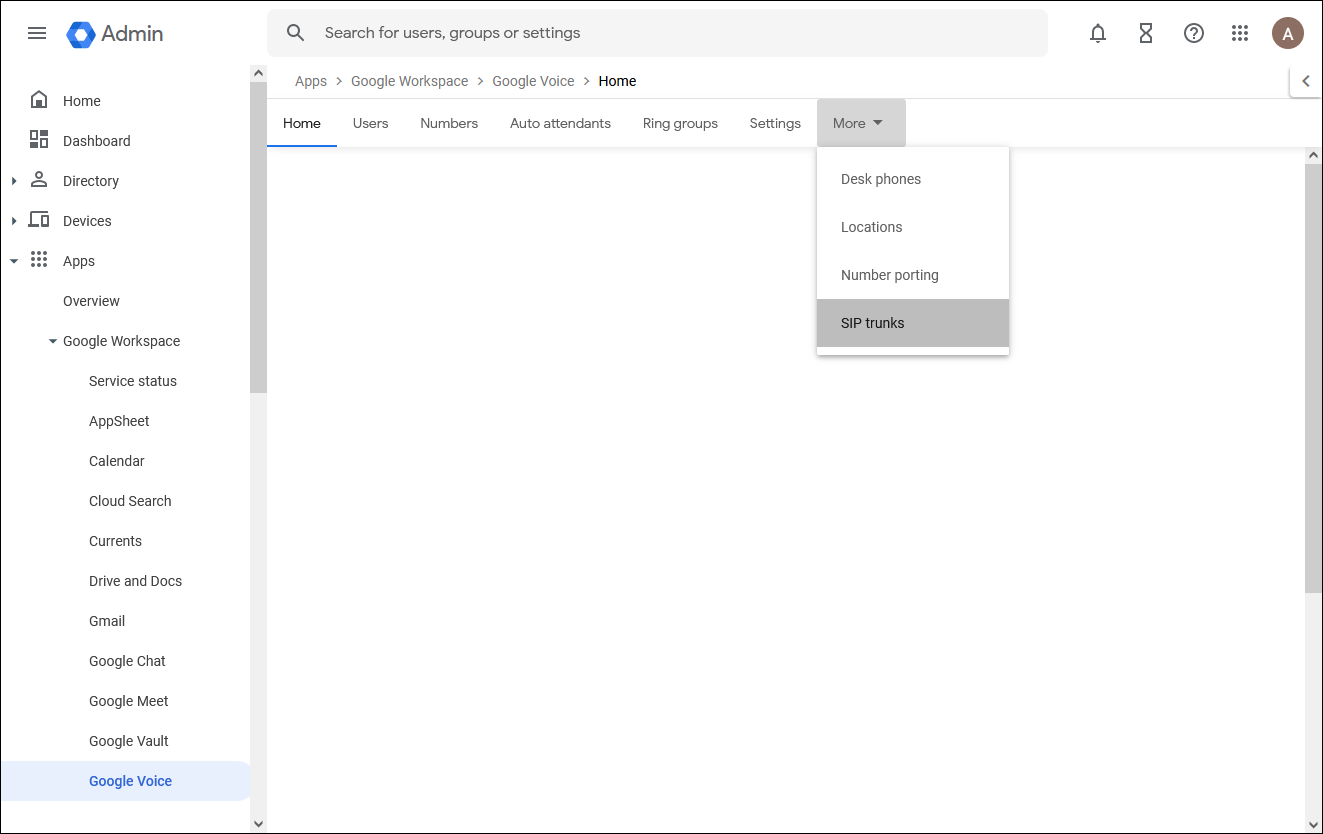Click the Directory person icon
1323x834 pixels.
tap(39, 180)
